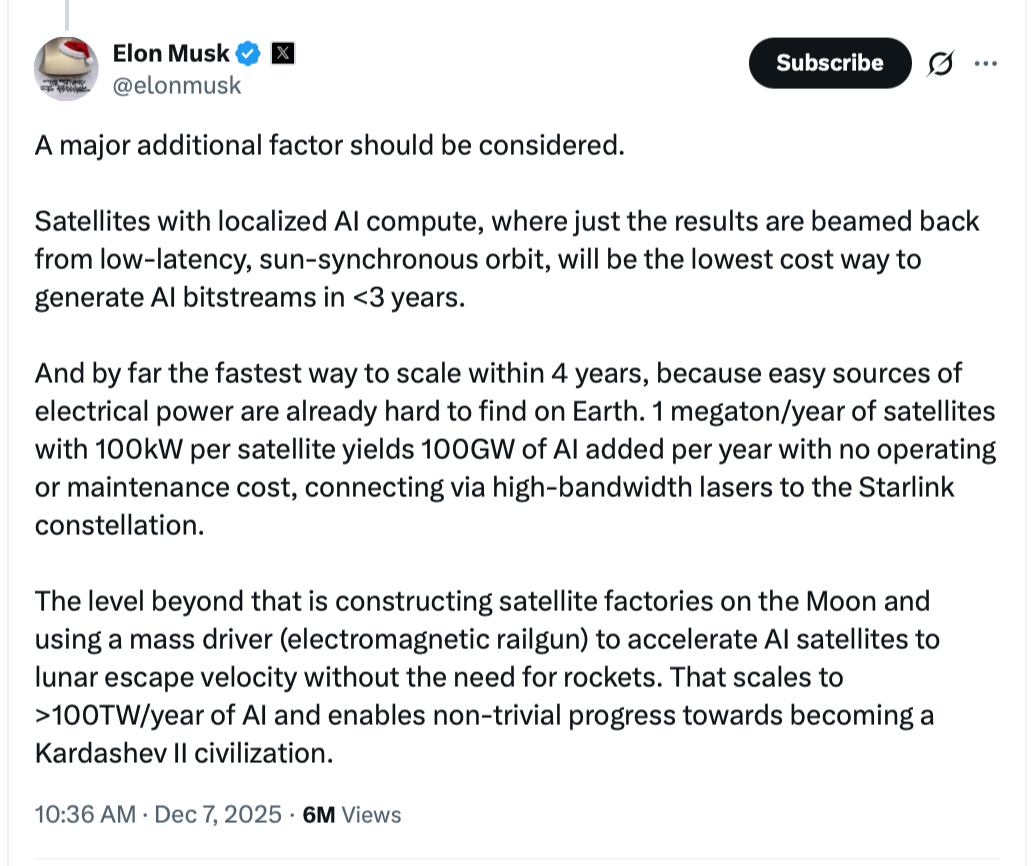Click the "Kardashev II civilization" text
This screenshot has width=1032, height=866.
tap(182, 753)
